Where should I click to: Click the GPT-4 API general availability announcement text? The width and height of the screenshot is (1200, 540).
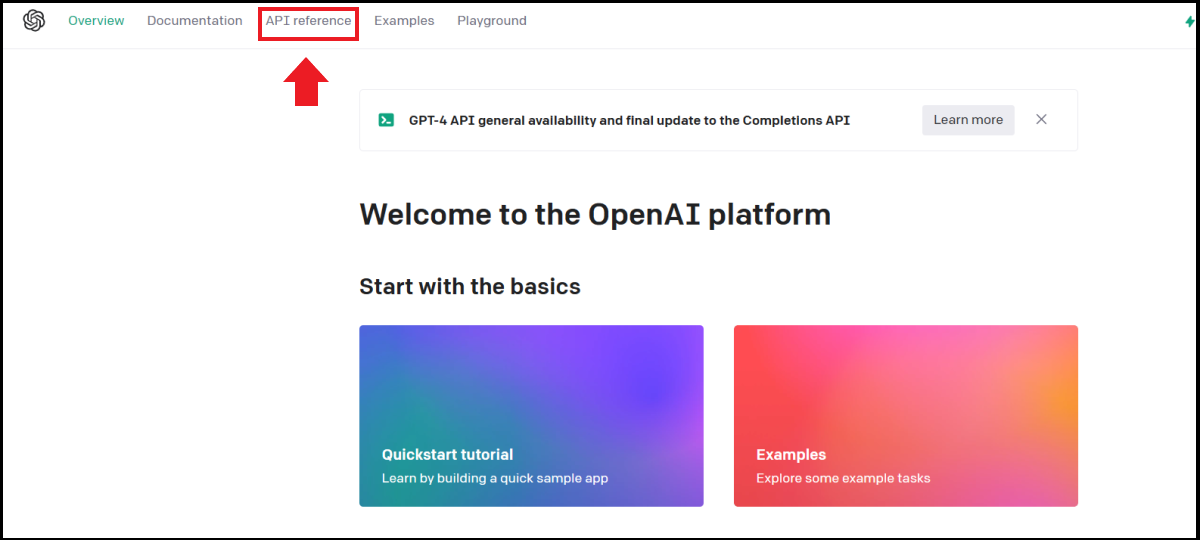tap(629, 120)
